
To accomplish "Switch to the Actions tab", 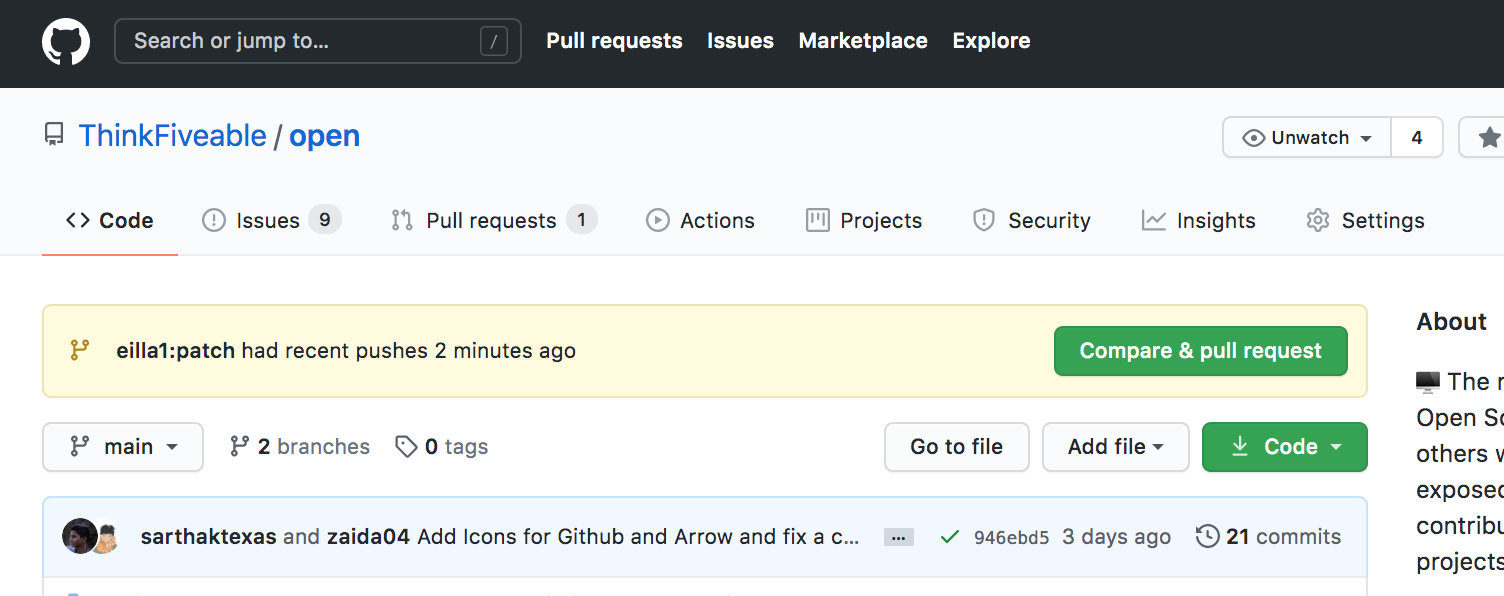I will 700,221.
